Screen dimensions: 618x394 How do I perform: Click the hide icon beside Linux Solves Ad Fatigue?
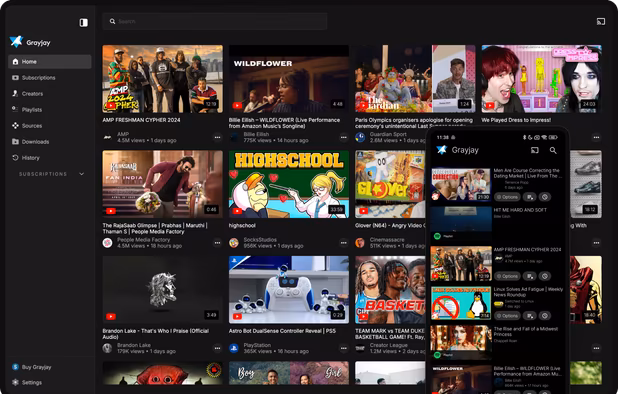pyautogui.click(x=545, y=316)
